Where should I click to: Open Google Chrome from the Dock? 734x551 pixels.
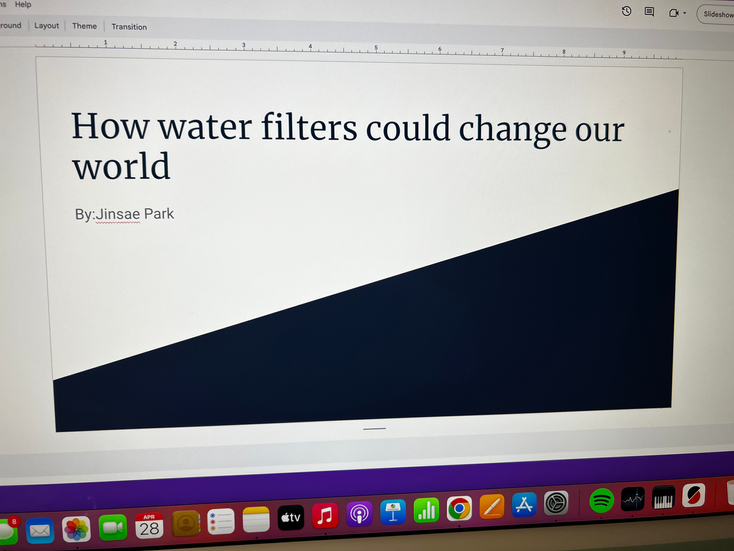pos(459,508)
